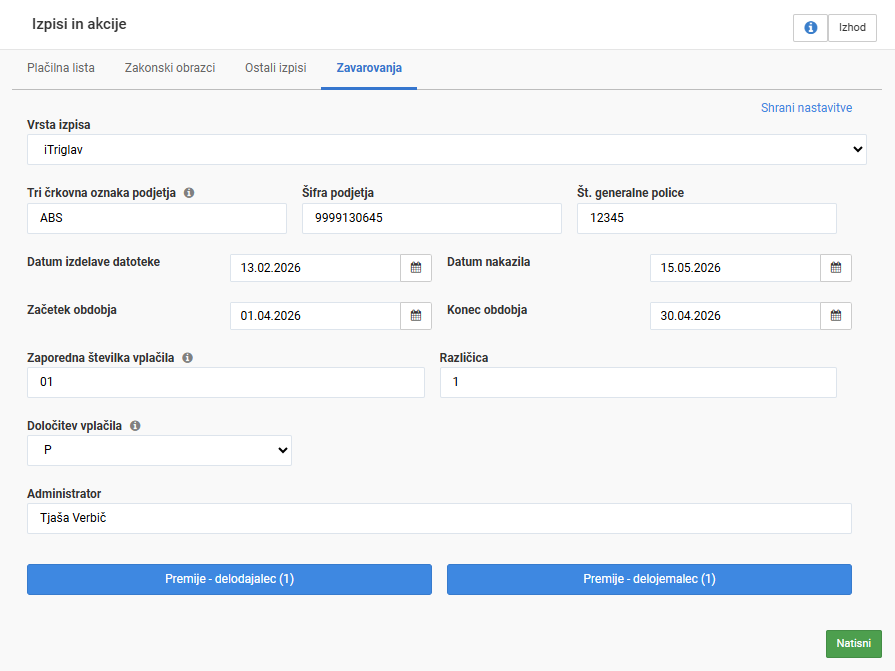
Task: Expand the Vrsta izpisa dropdown
Action: point(447,149)
